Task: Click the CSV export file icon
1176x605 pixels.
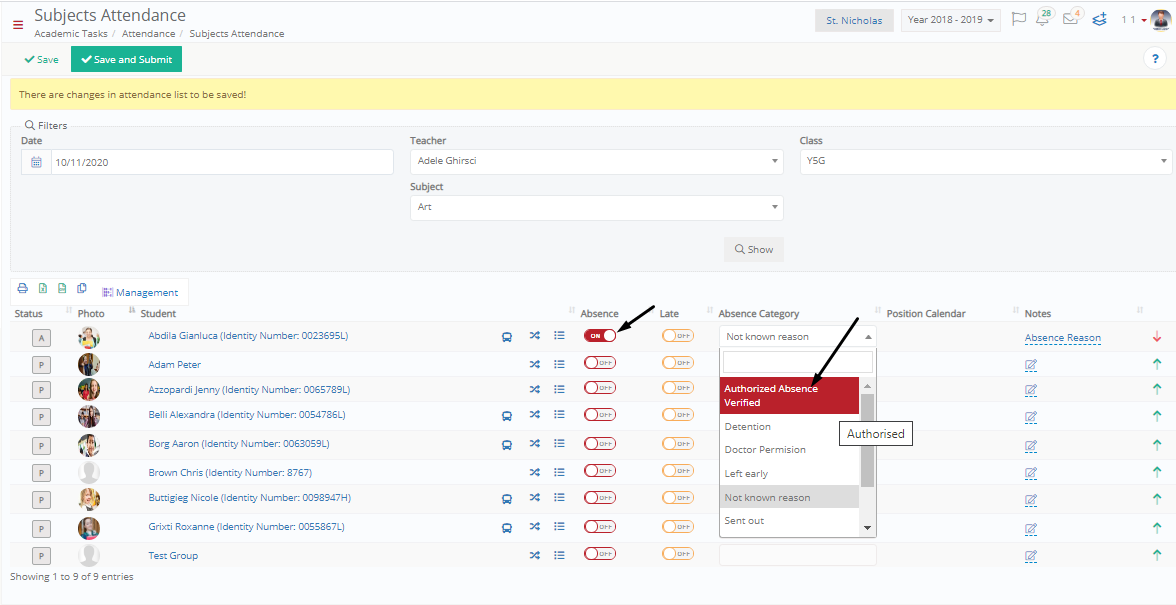Action: 62,289
